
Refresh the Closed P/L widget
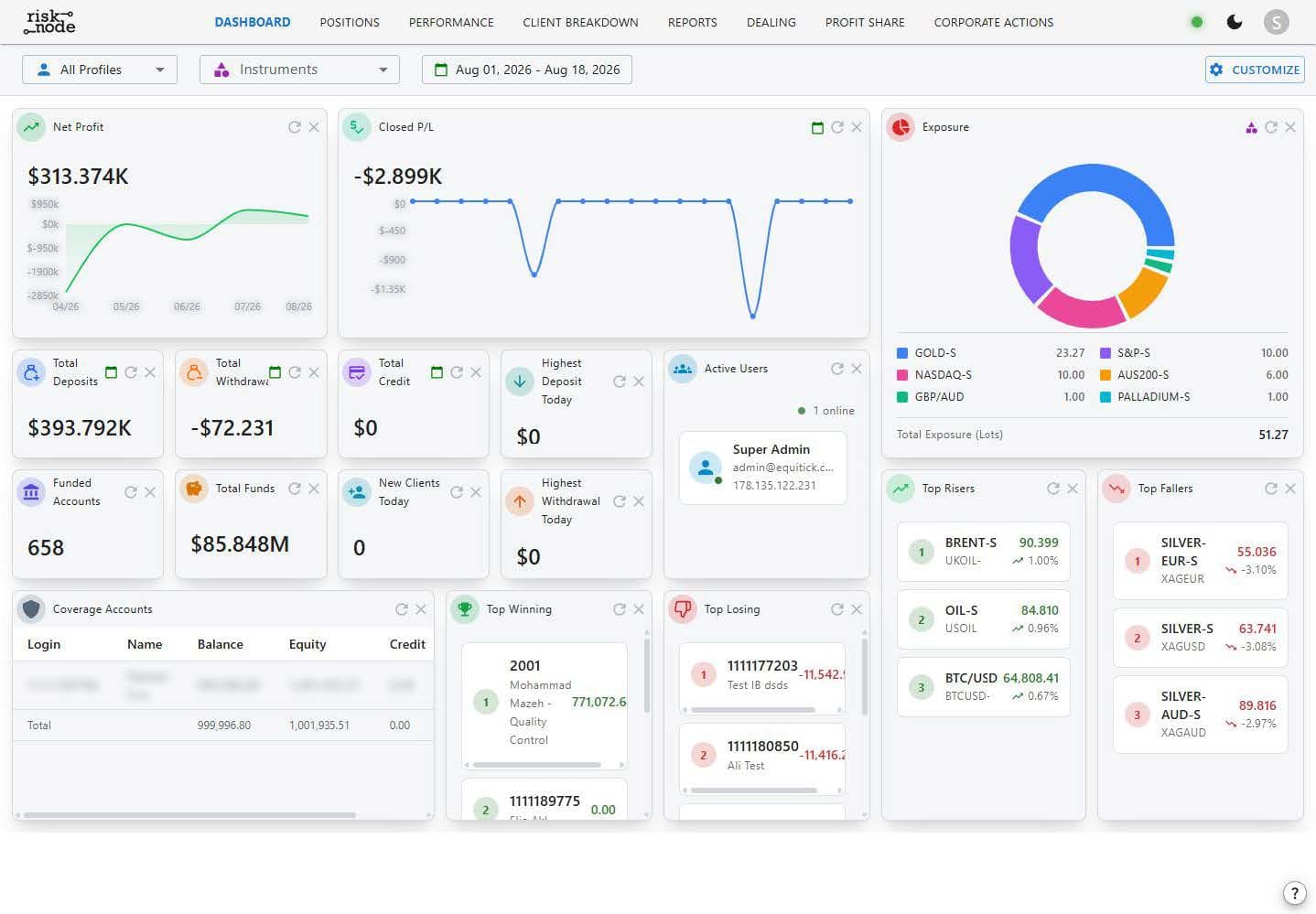(836, 127)
